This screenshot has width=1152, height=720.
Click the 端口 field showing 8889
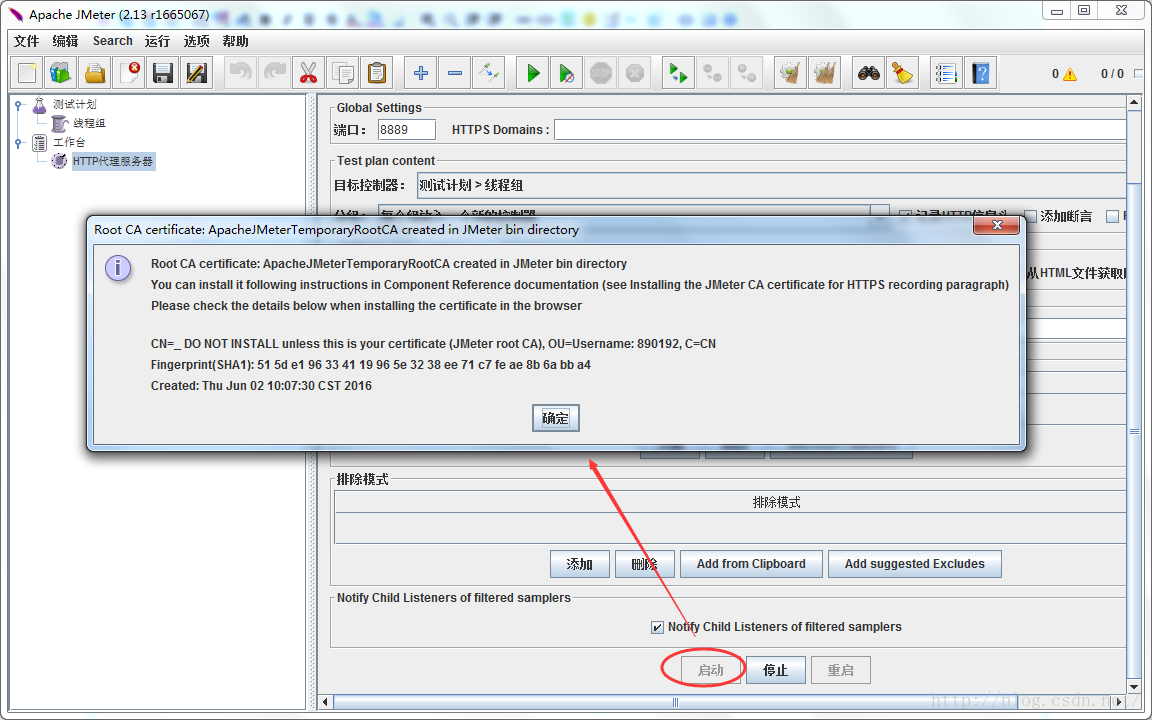pyautogui.click(x=406, y=130)
